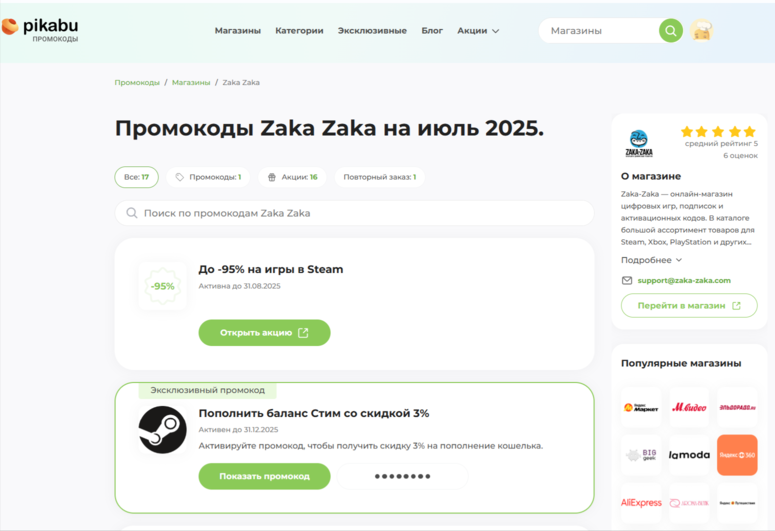This screenshot has height=531, width=775.
Task: Open Big Geek store tile
Action: pos(641,455)
